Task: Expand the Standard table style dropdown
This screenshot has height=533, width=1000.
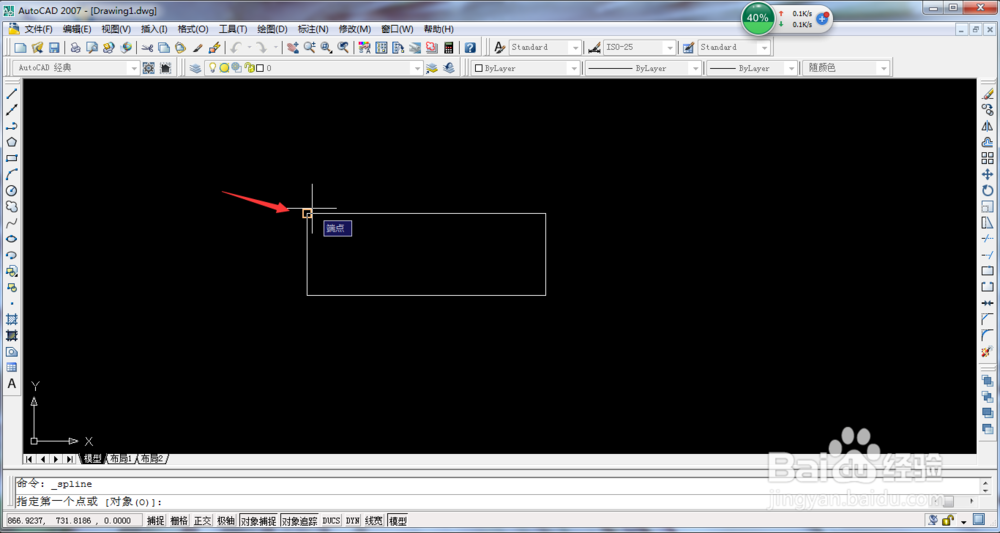Action: pos(764,47)
